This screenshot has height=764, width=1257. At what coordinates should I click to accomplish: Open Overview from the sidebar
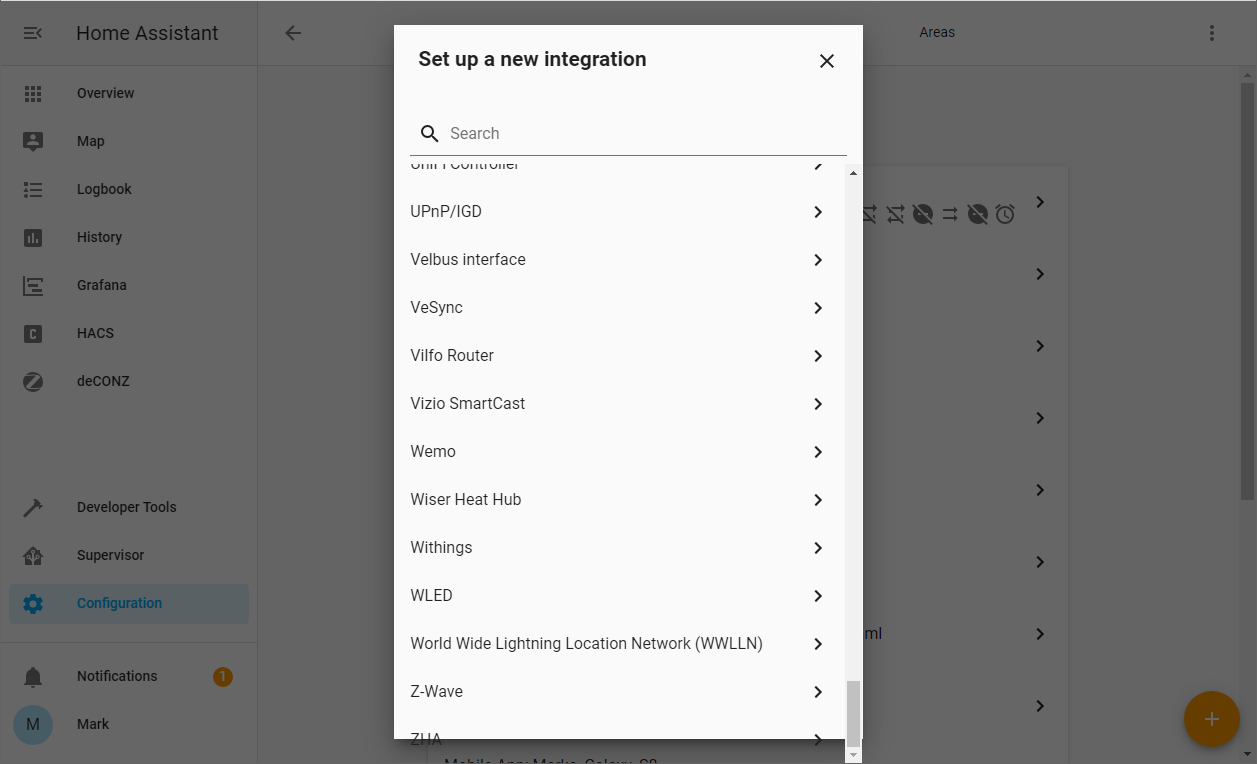click(x=129, y=93)
